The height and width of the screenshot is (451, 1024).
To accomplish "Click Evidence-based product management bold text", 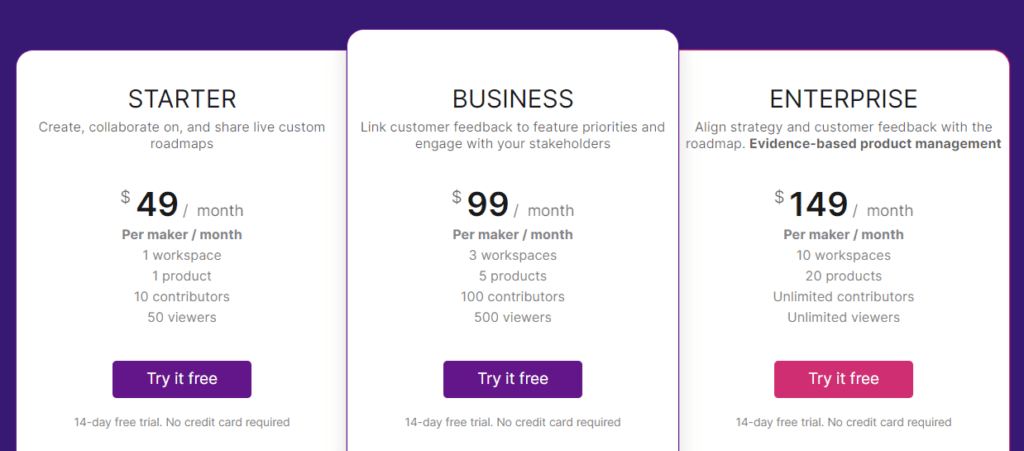I will point(875,144).
